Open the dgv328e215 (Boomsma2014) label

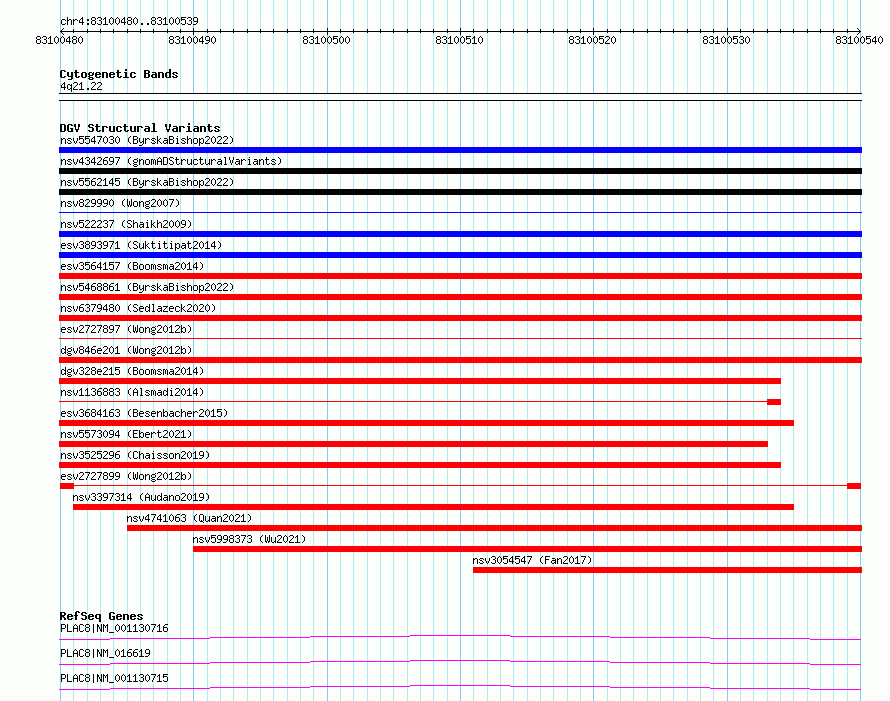(132, 371)
